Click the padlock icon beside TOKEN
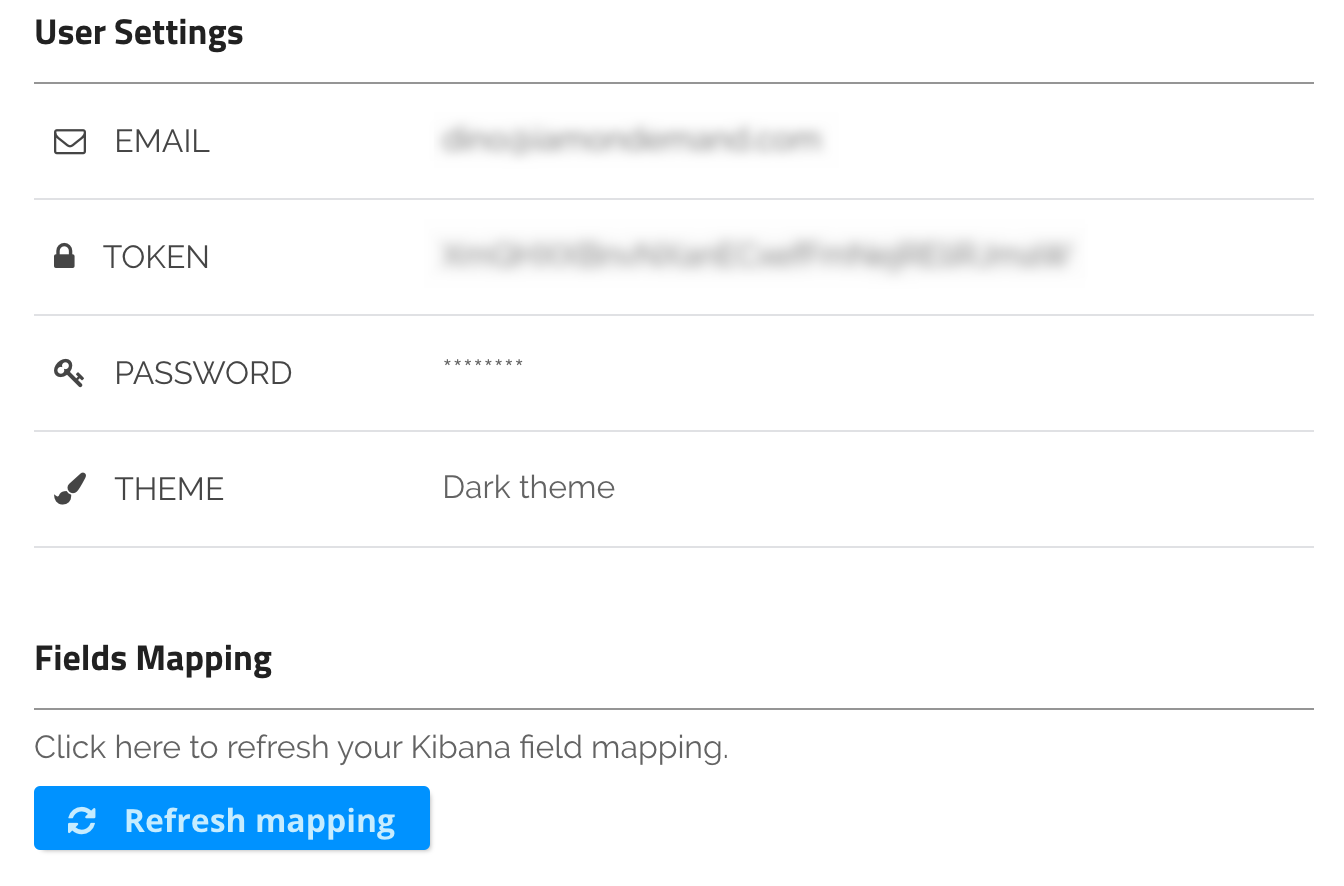The height and width of the screenshot is (886, 1344). [x=64, y=258]
